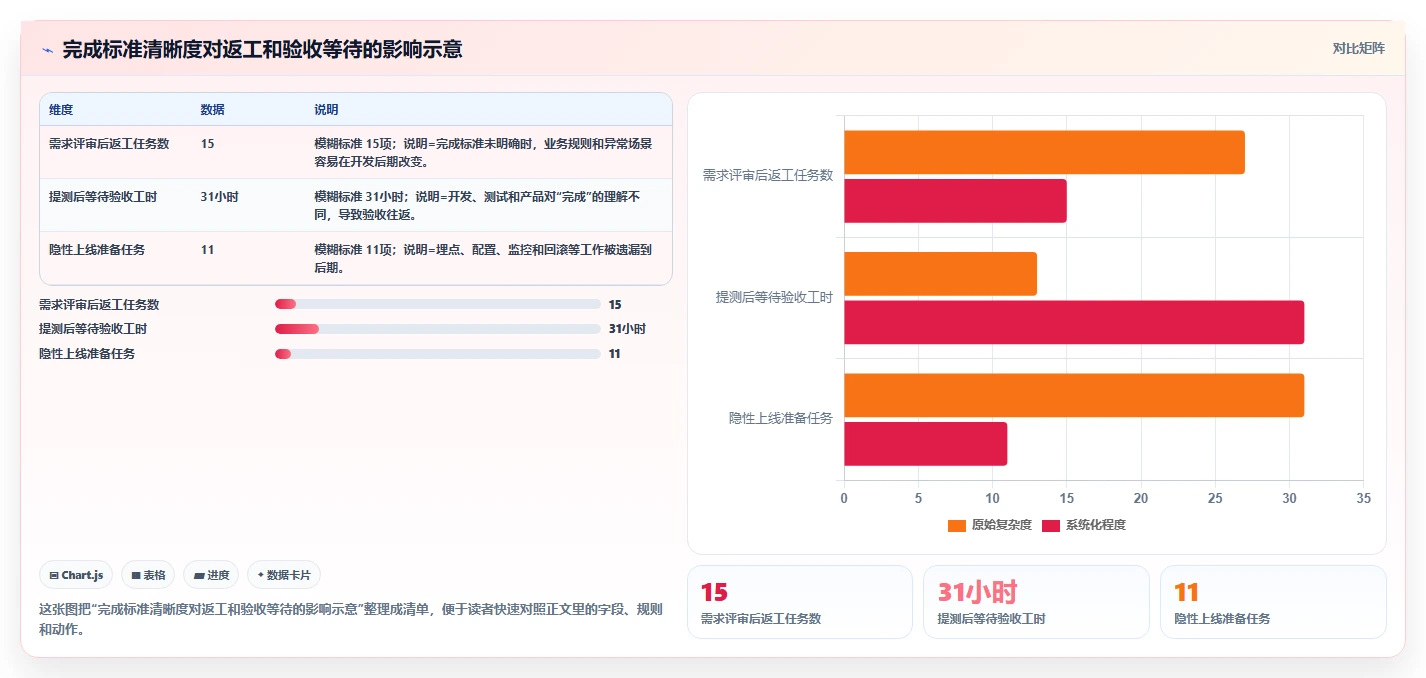The image size is (1426, 678).
Task: Click the orange bar for 隐性上线准备任务
Action: point(1074,395)
